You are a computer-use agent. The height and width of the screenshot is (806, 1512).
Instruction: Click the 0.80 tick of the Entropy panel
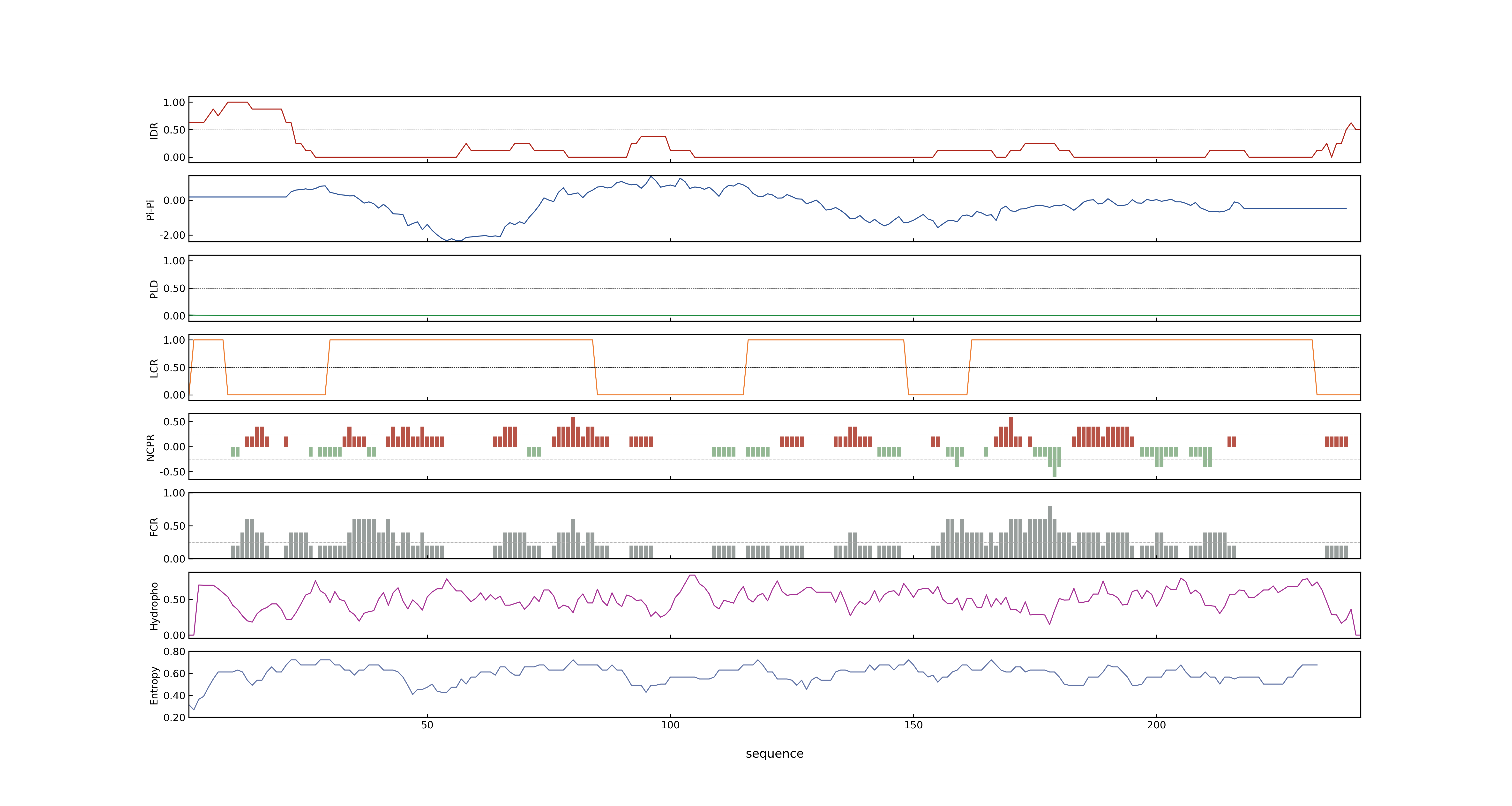coord(174,652)
